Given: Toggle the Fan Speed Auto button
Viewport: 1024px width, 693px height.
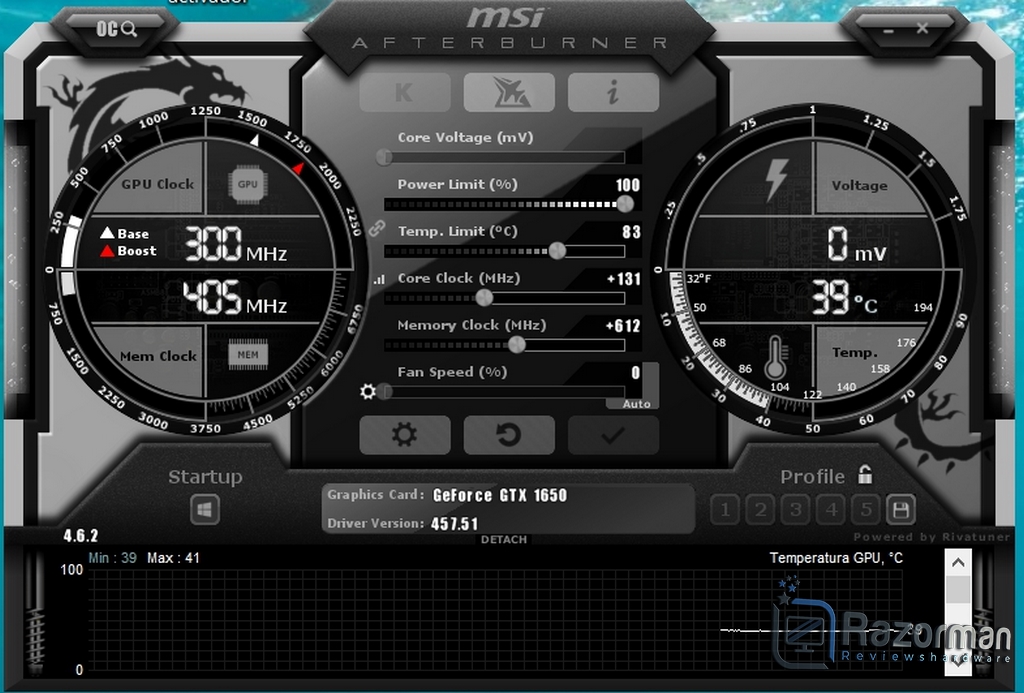Looking at the screenshot, I should coord(637,404).
